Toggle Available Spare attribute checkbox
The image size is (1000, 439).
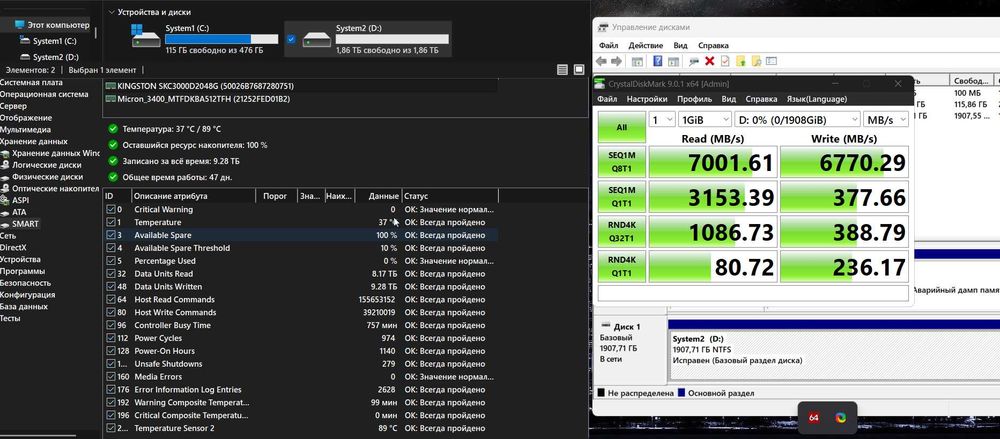pos(111,235)
